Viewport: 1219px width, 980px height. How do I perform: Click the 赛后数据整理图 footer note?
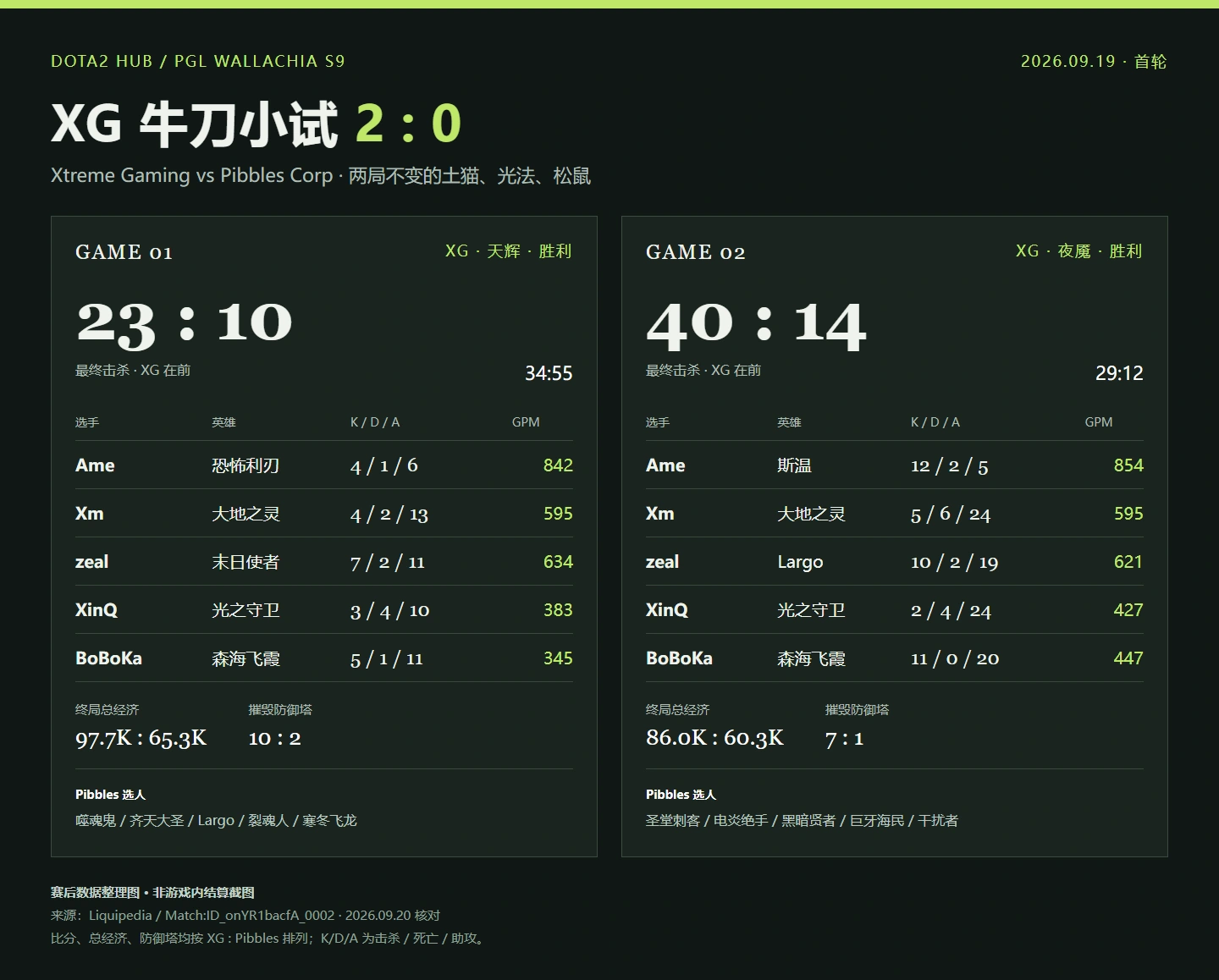tap(152, 893)
